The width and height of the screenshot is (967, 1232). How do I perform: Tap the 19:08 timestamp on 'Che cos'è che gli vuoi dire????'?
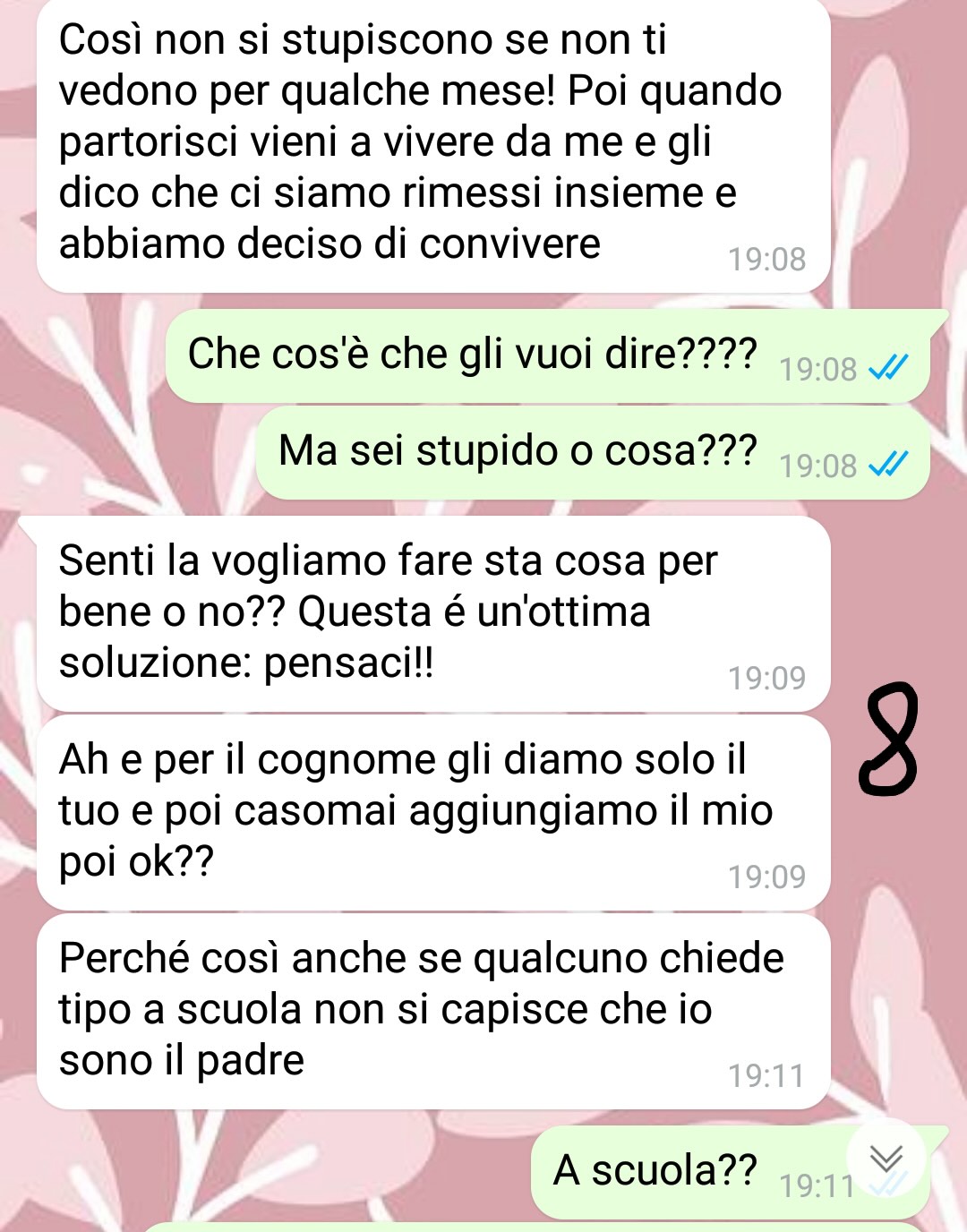(817, 370)
